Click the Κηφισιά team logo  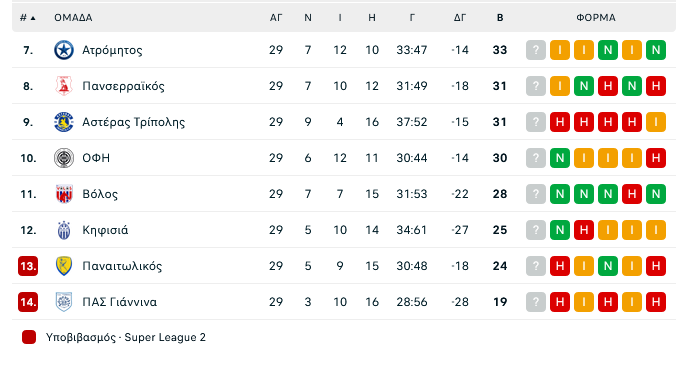coord(64,230)
